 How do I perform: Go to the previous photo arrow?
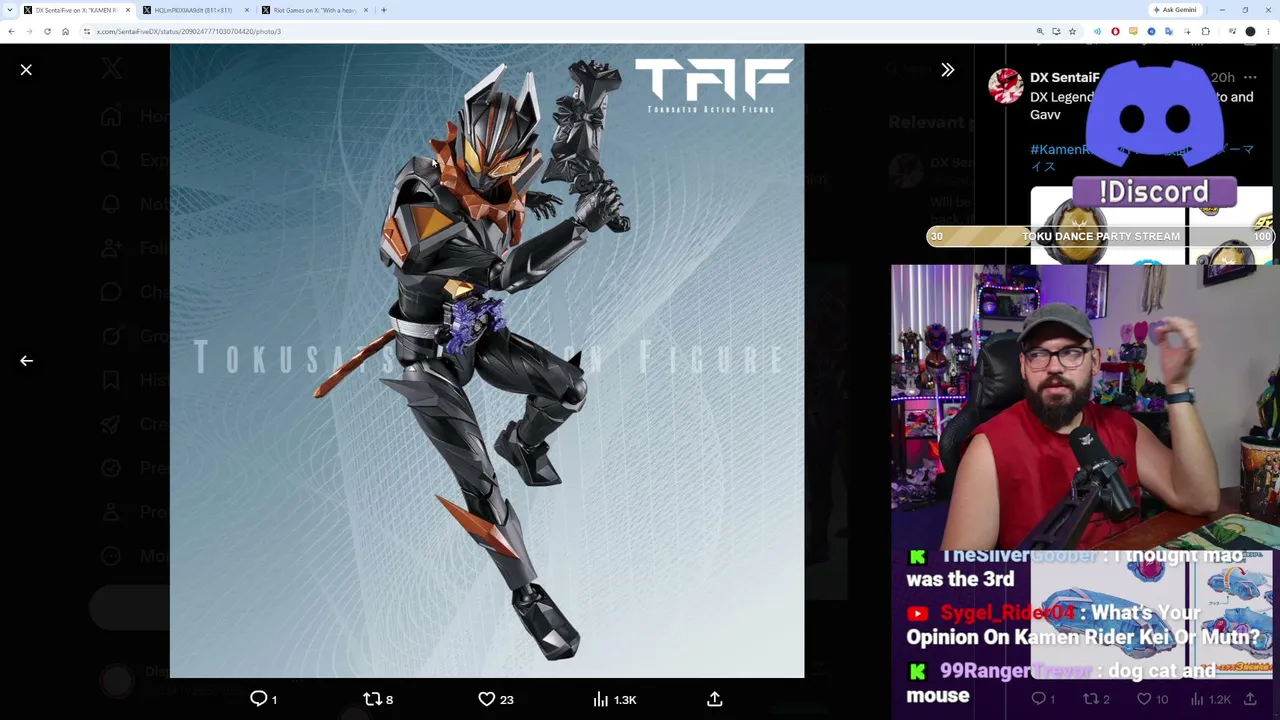[26, 361]
